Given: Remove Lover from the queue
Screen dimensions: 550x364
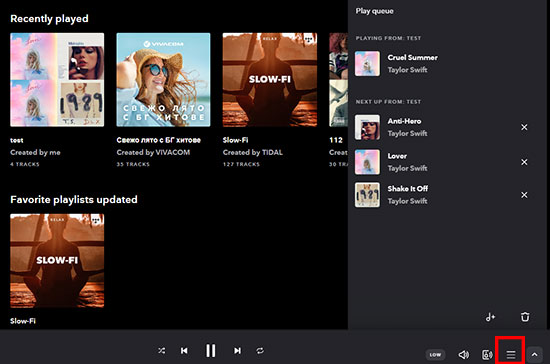Looking at the screenshot, I should pos(524,162).
